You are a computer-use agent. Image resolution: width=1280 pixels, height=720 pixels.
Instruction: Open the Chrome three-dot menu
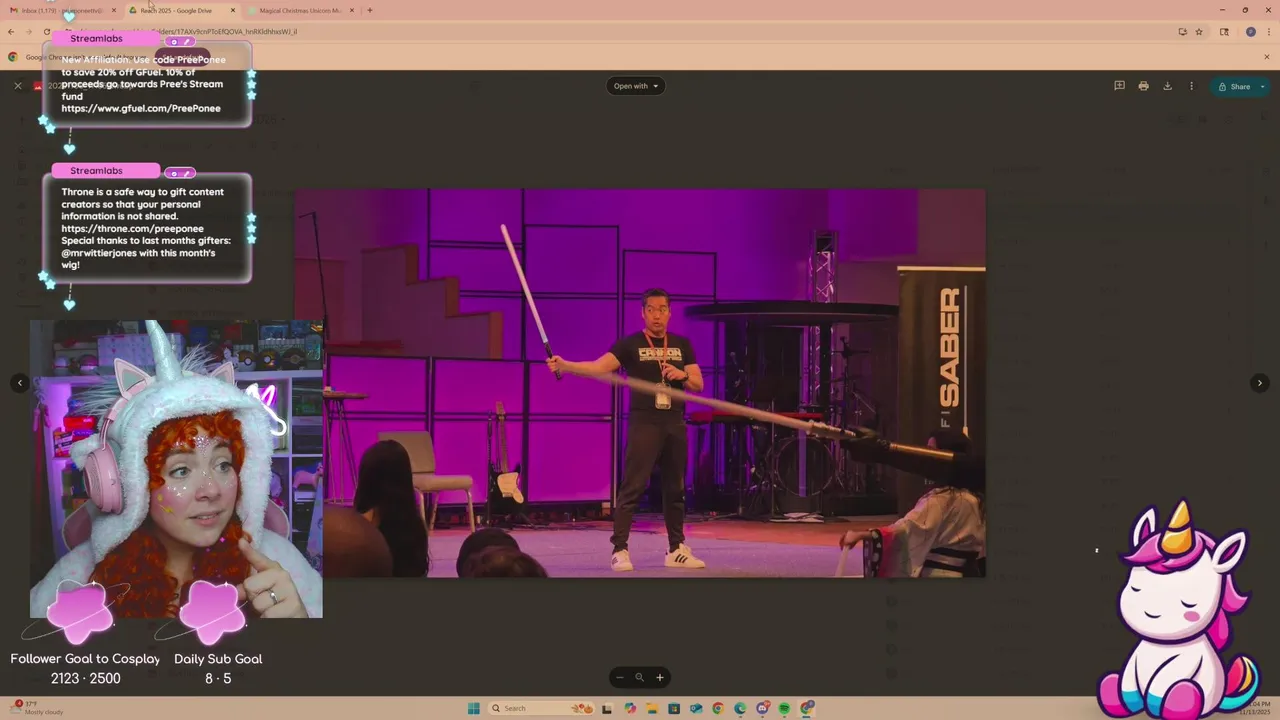[x=1268, y=32]
